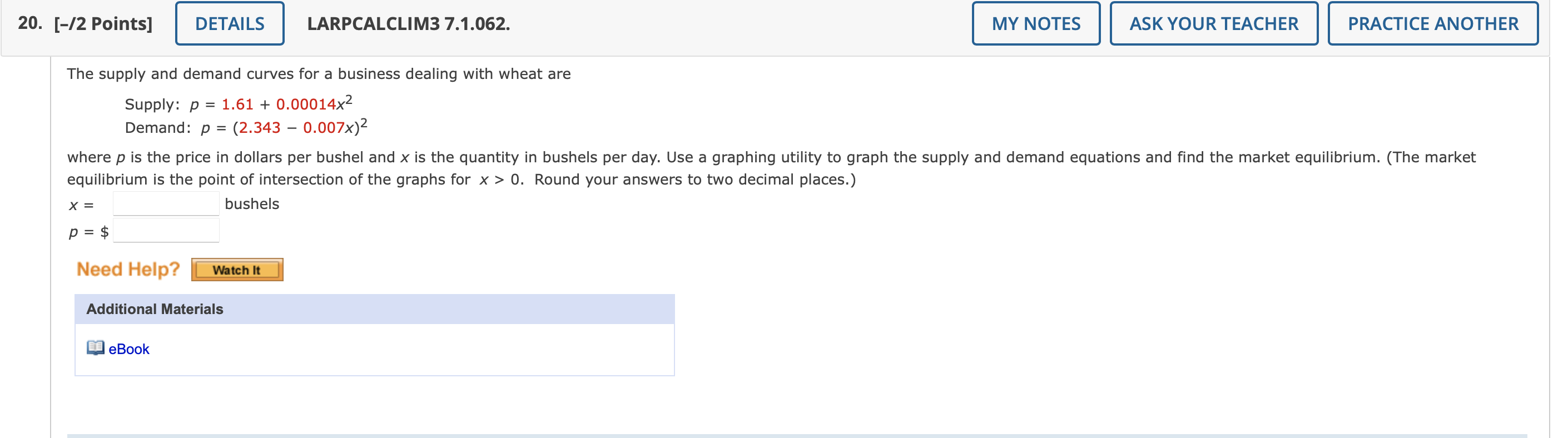1568x438 pixels.
Task: Click the Additional Materials header
Action: [x=374, y=309]
